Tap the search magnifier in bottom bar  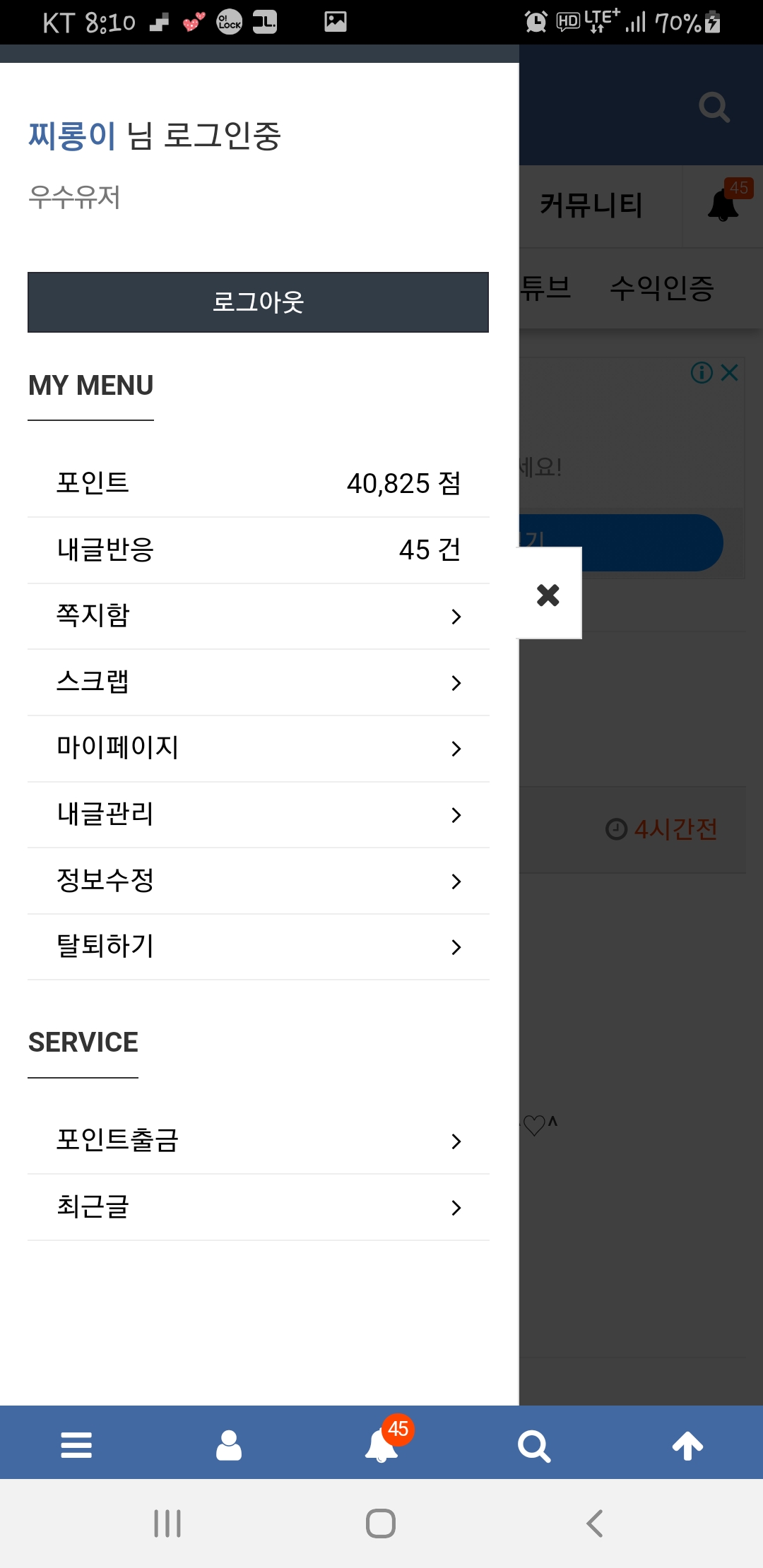pos(534,1446)
